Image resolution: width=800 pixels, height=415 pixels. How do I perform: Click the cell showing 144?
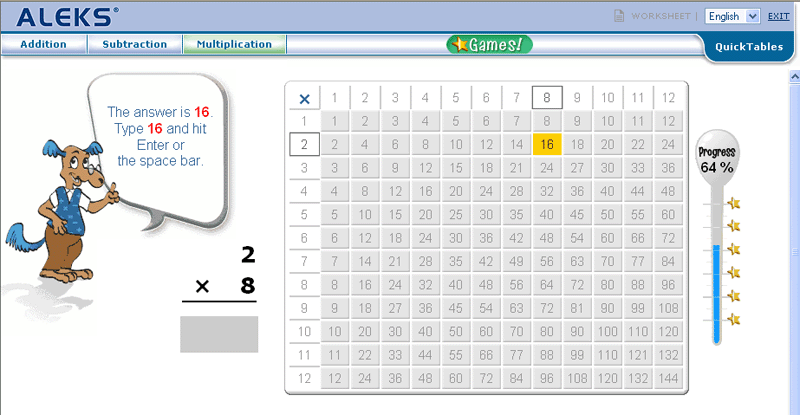pyautogui.click(x=668, y=378)
